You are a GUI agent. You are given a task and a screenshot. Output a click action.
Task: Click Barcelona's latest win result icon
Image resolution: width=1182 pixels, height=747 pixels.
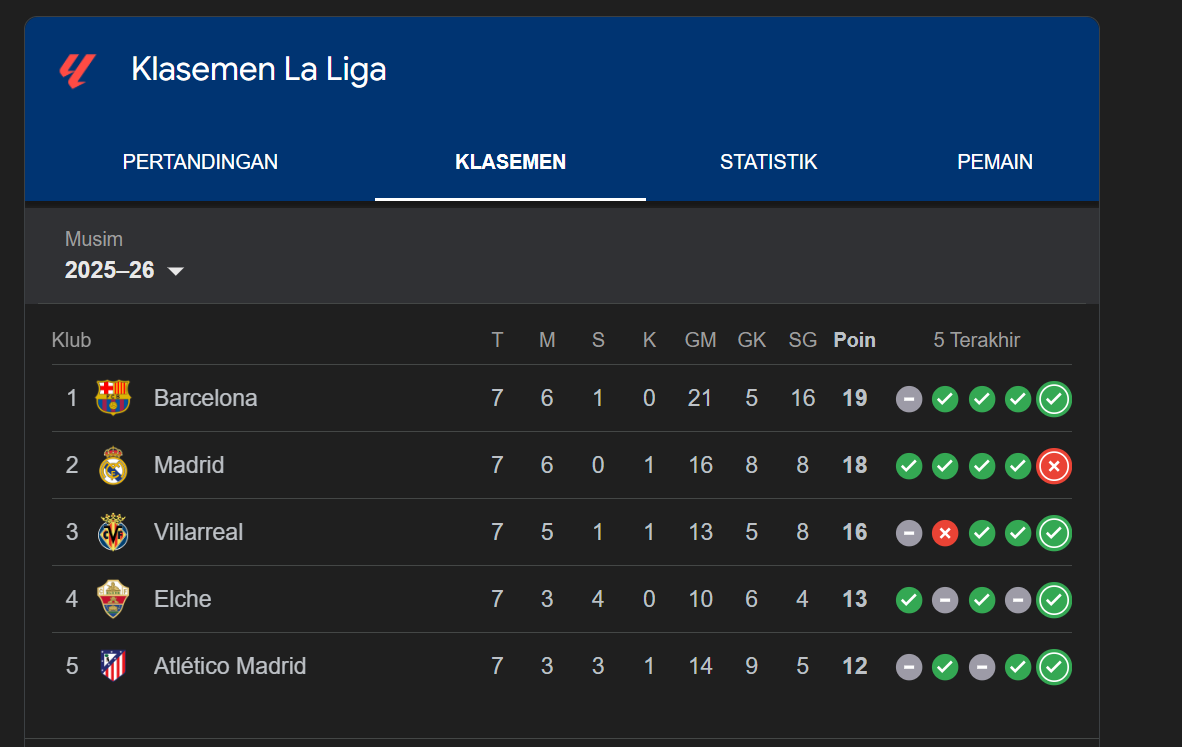point(1054,398)
